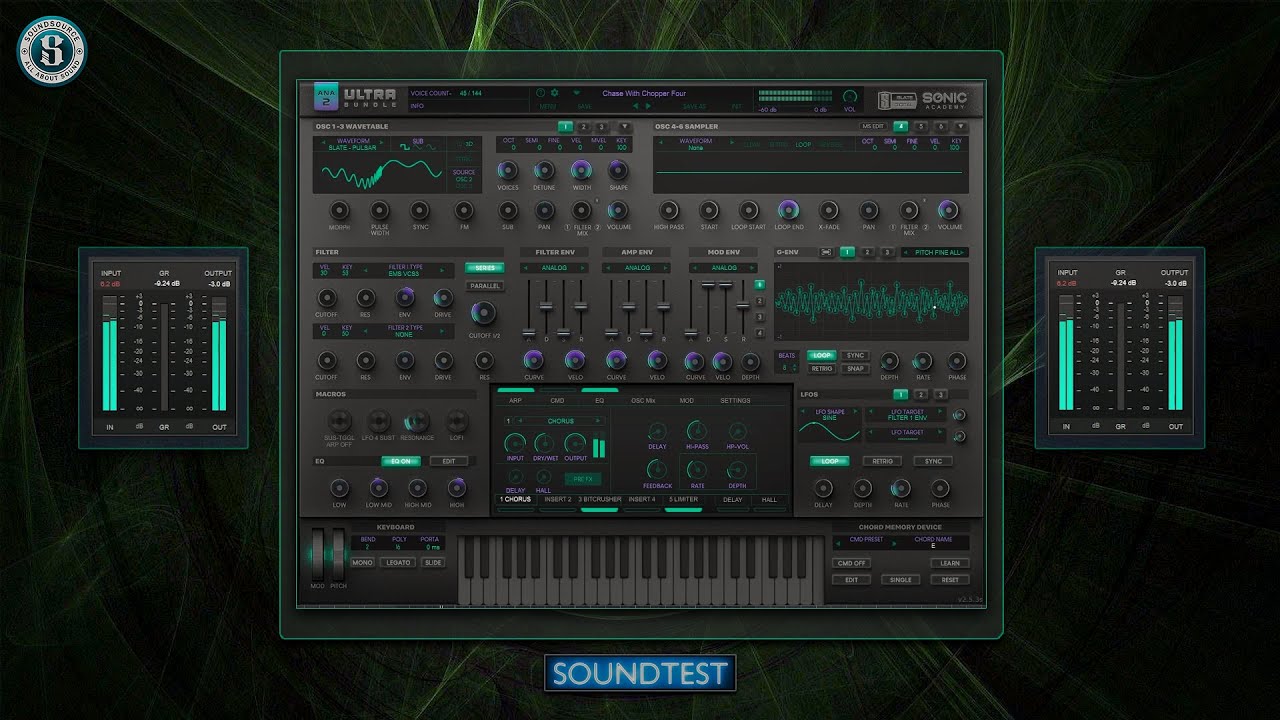Click the OSC 1-3 MORPH knob
Viewport: 1280px width, 720px height.
tap(338, 210)
